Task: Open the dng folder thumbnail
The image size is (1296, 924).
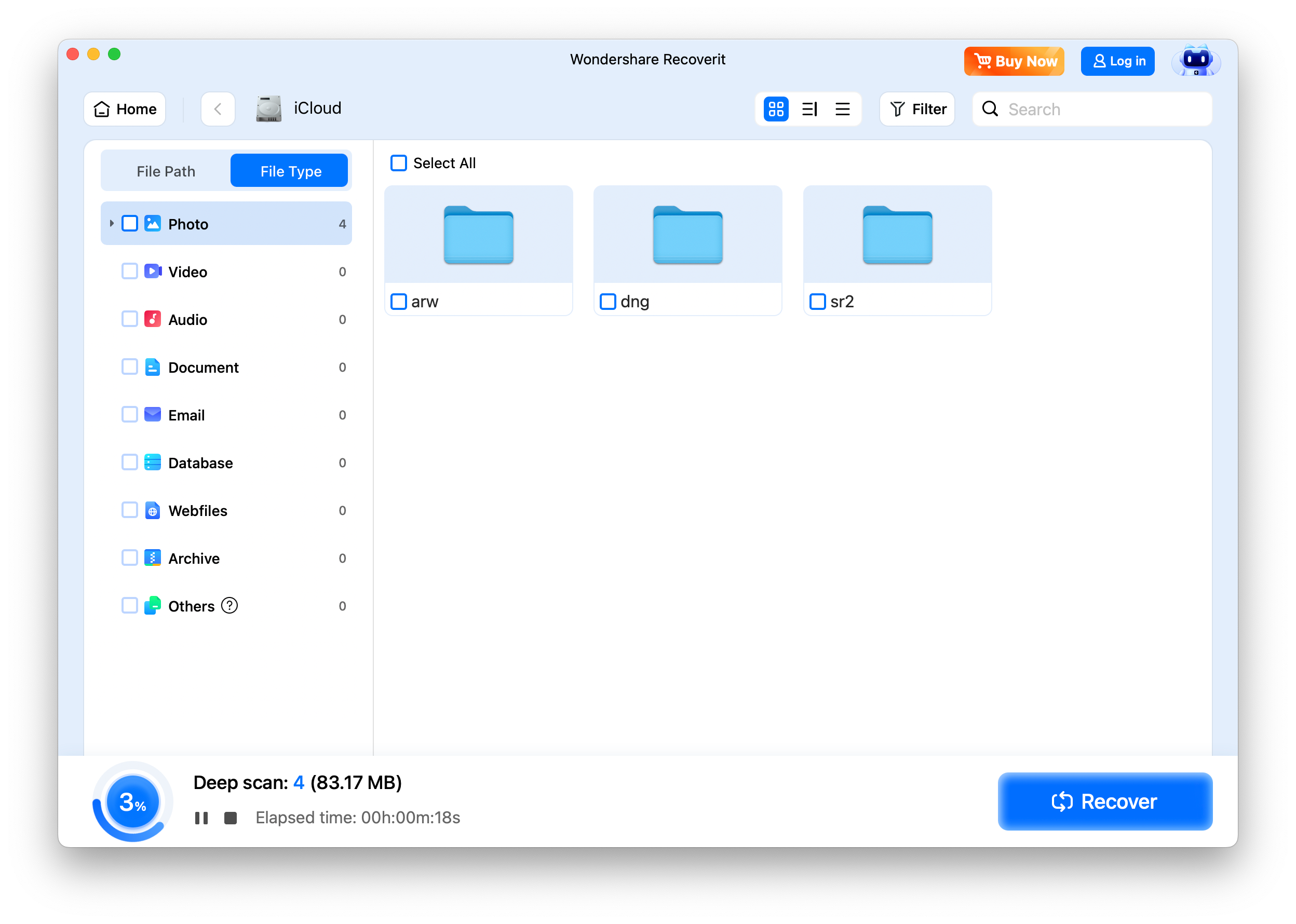Action: click(687, 235)
